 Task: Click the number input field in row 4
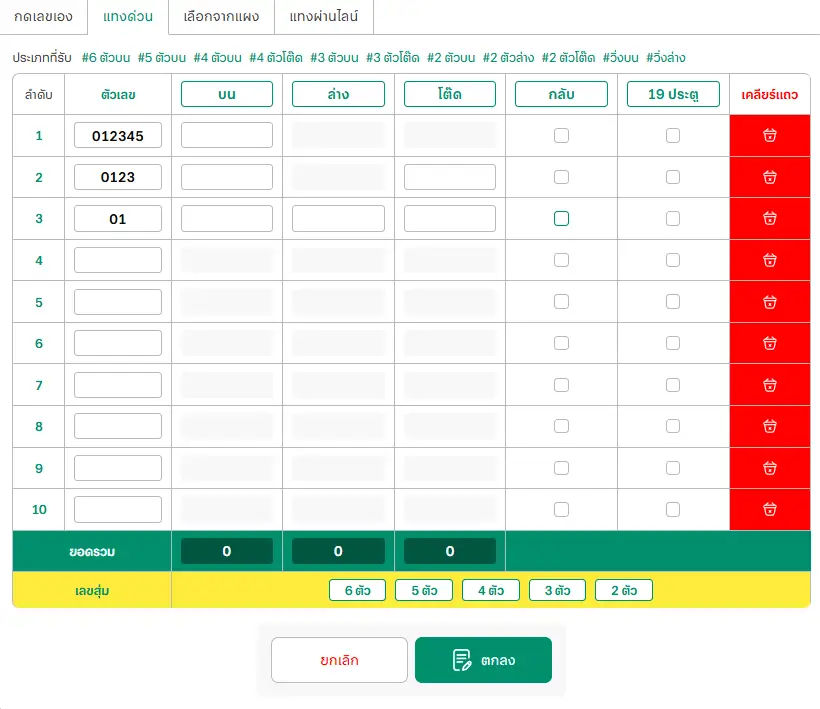pyautogui.click(x=118, y=260)
